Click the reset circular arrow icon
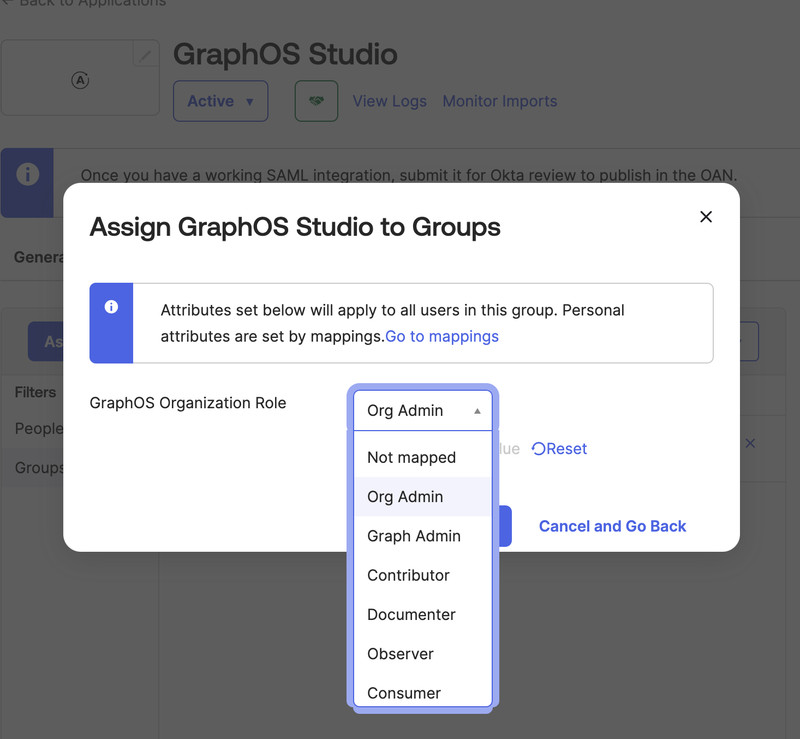Viewport: 800px width, 739px height. point(538,449)
